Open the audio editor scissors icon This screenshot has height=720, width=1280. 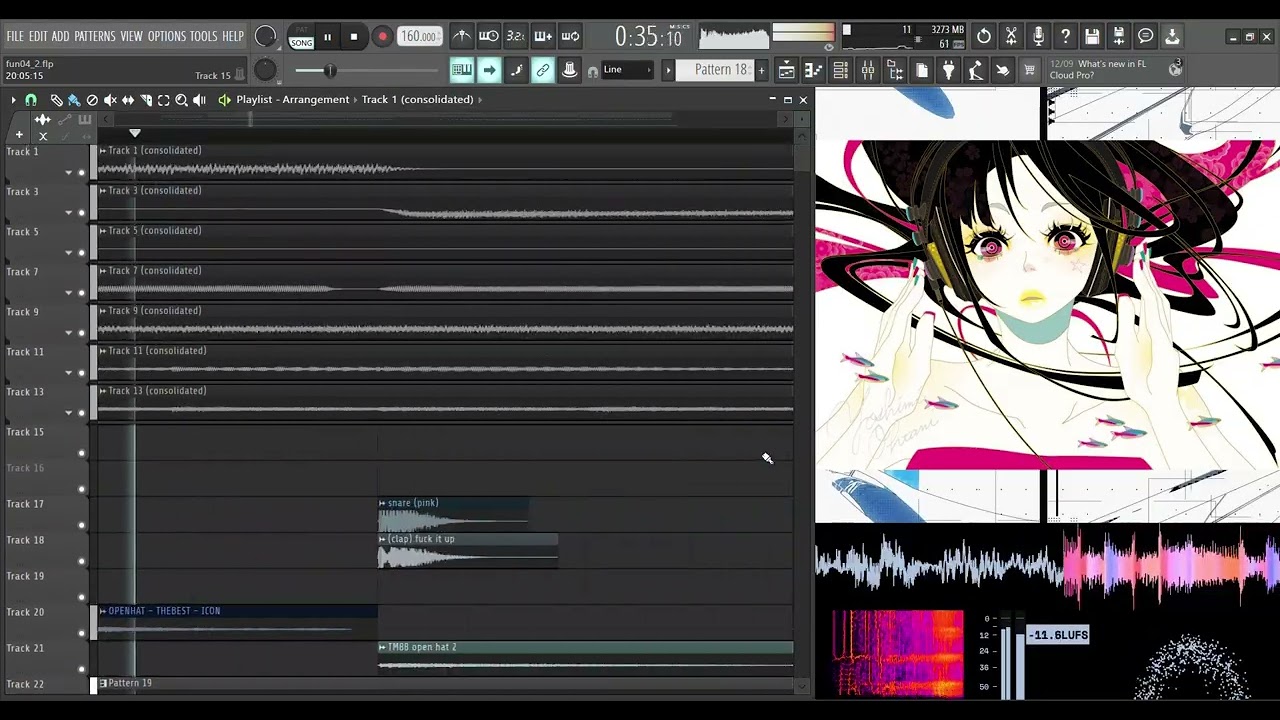[1011, 37]
